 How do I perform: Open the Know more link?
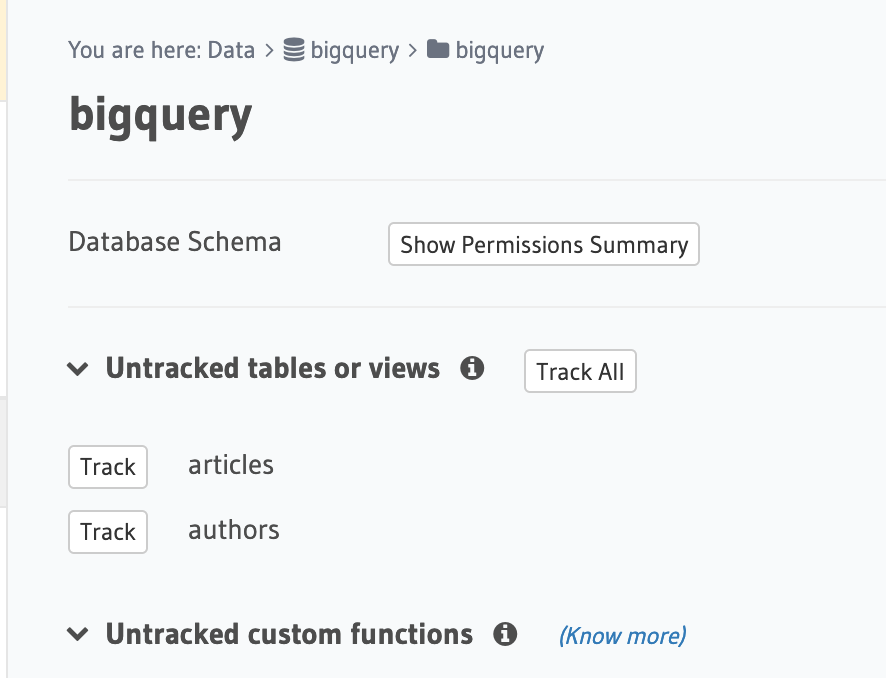click(x=622, y=635)
